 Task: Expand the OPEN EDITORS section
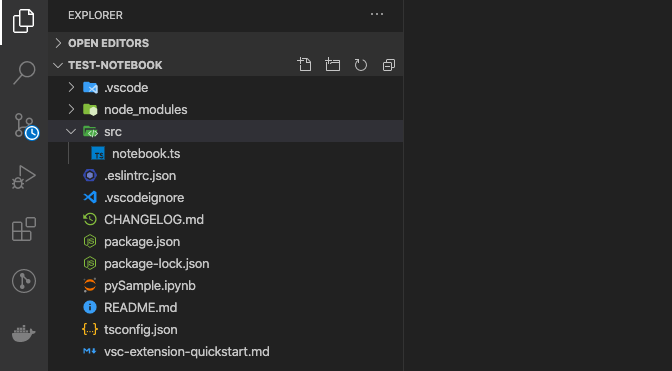(58, 43)
